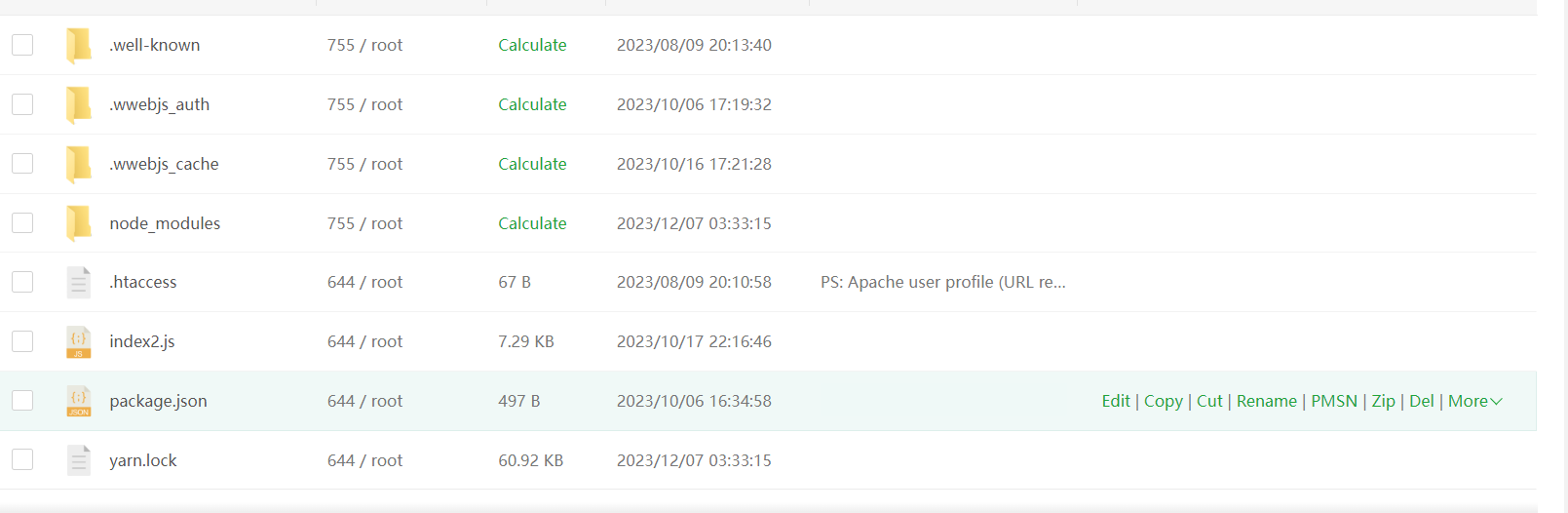The image size is (1568, 513).
Task: Zip the package.json file
Action: (1383, 401)
